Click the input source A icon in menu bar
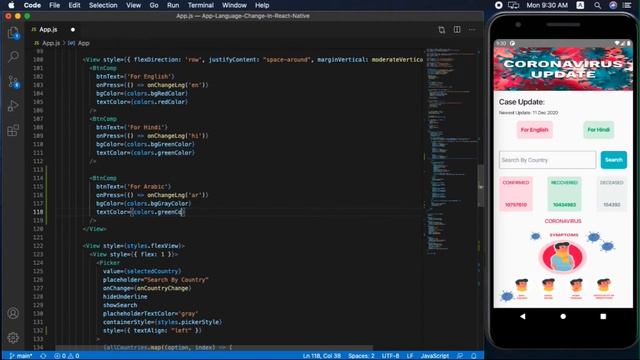Viewport: 640px width, 360px height. (x=580, y=5)
